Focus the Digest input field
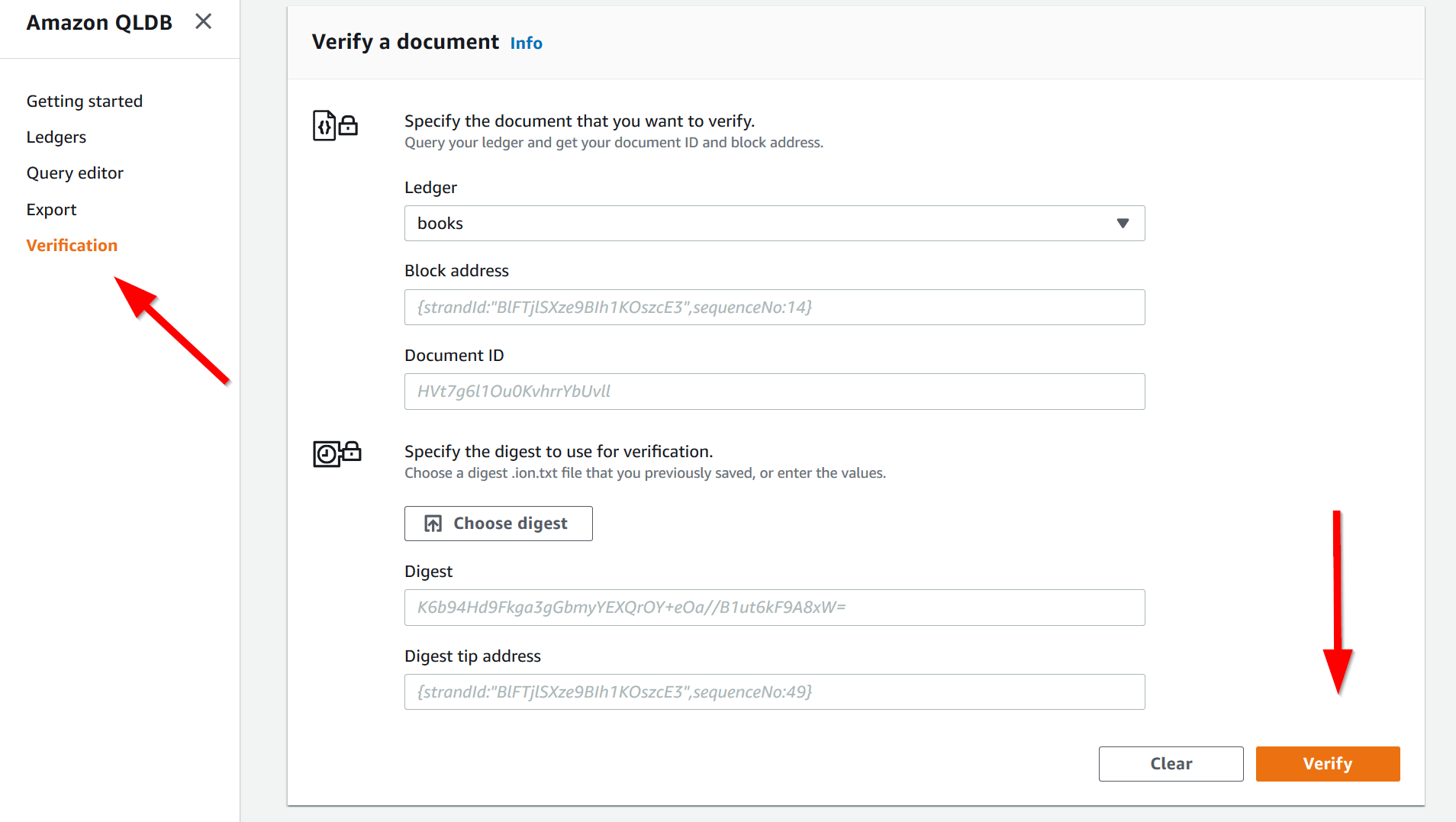The image size is (1456, 822). coord(774,608)
